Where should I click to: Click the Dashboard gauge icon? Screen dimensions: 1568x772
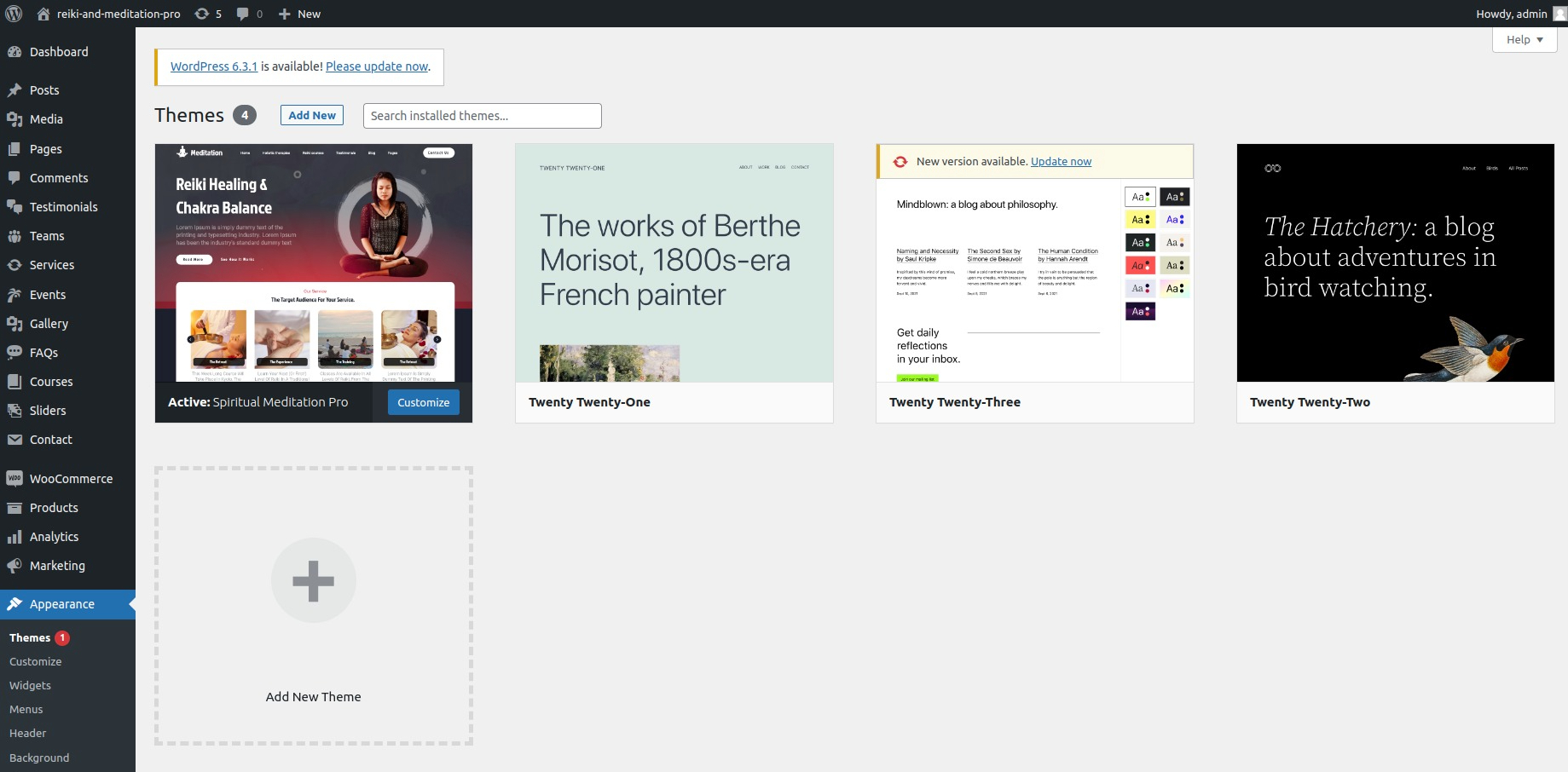click(14, 52)
